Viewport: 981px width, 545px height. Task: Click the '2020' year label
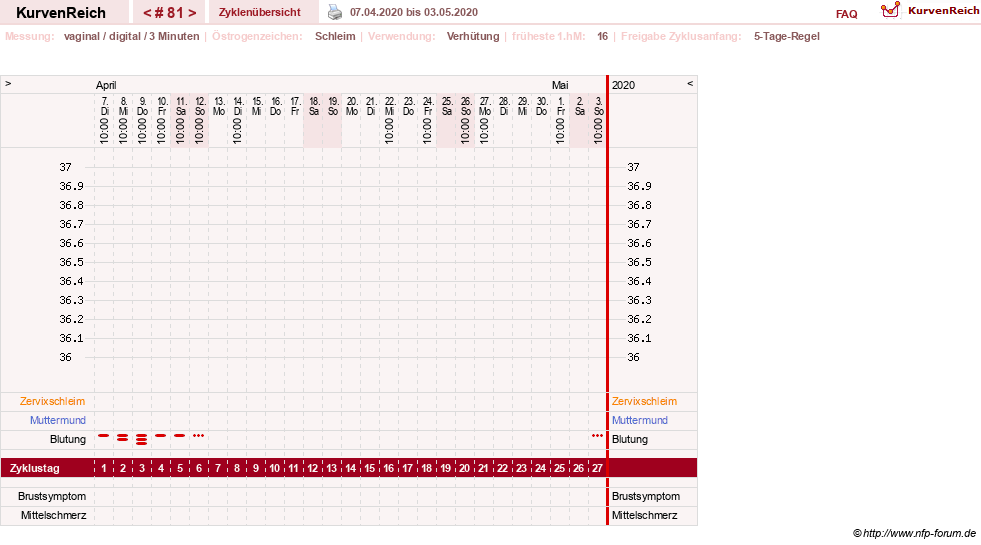623,85
